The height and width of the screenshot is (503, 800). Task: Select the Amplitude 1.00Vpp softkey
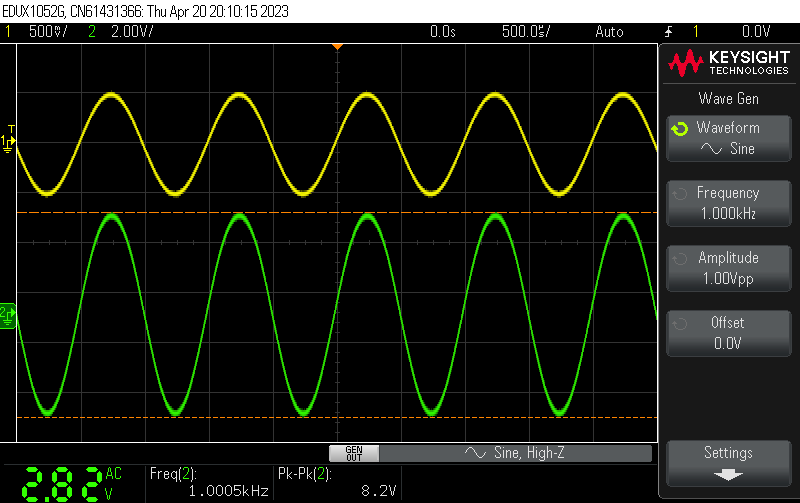pyautogui.click(x=729, y=268)
